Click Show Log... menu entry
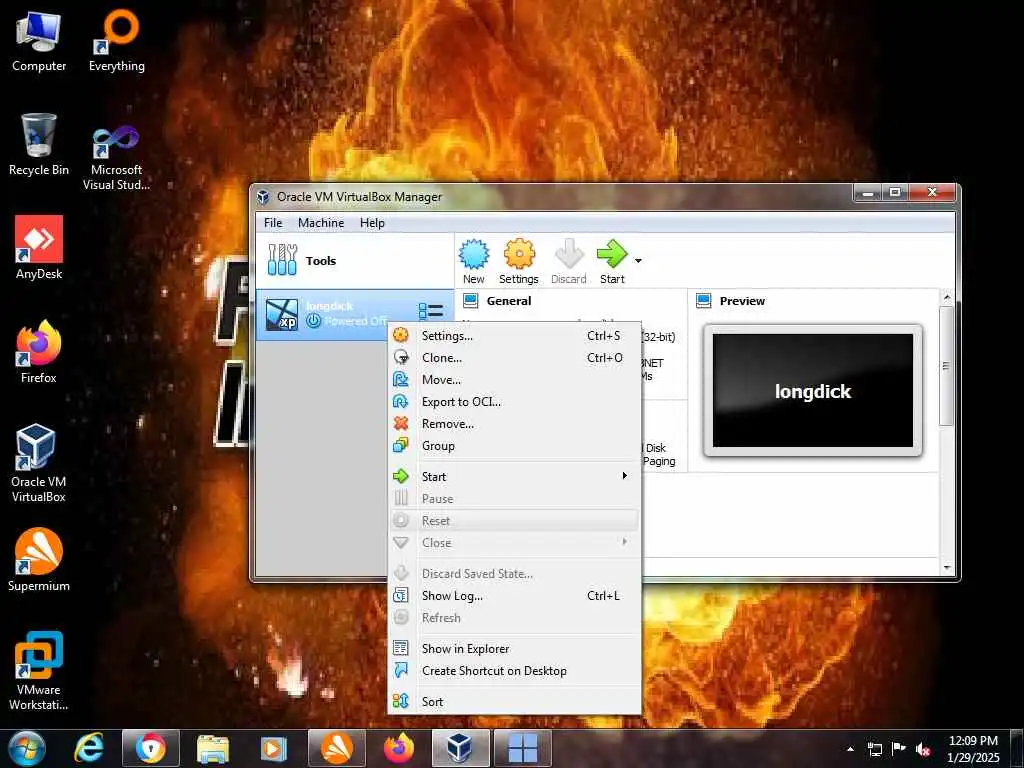Screen dimensions: 1024x768 click(514, 596)
